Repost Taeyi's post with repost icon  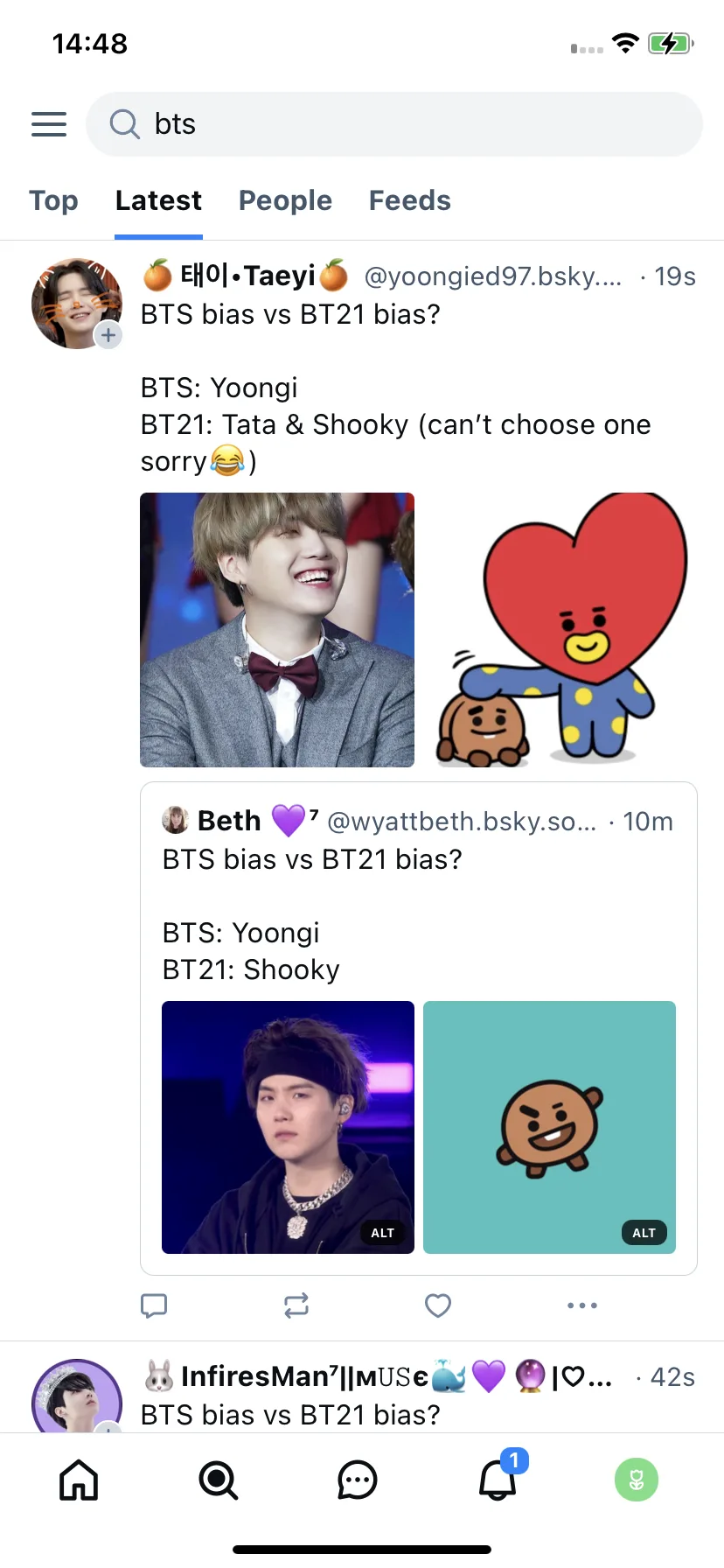tap(296, 1305)
